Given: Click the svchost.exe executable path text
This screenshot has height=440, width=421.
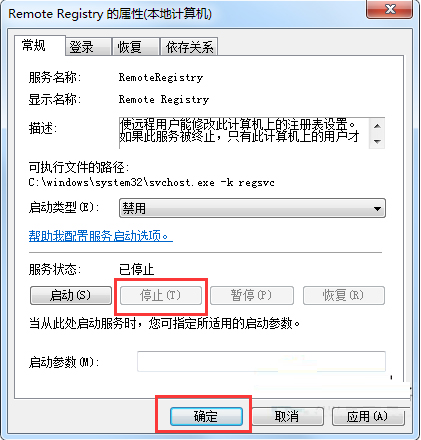Looking at the screenshot, I should click(x=152, y=183).
